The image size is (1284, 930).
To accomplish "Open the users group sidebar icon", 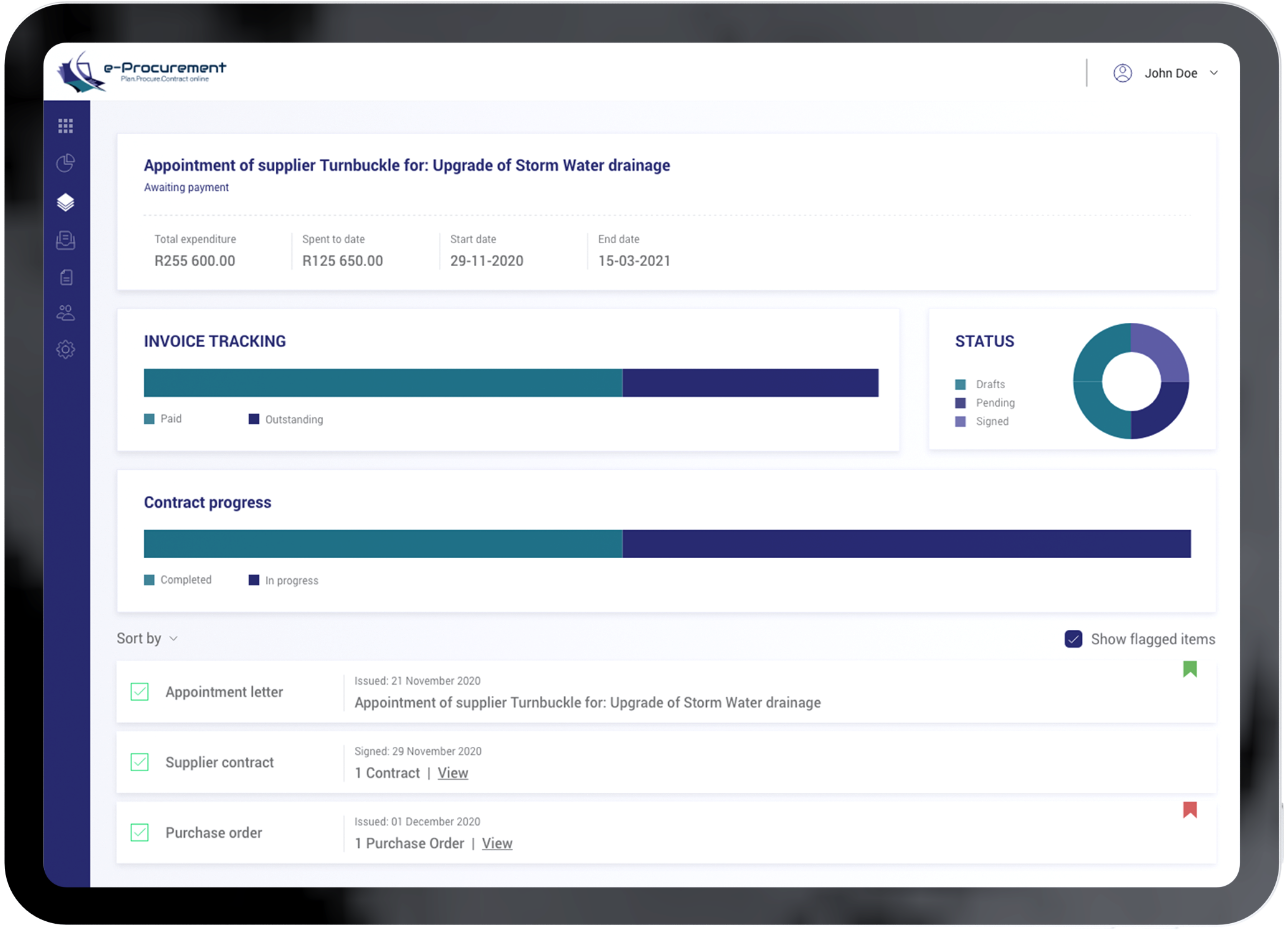I will (65, 313).
